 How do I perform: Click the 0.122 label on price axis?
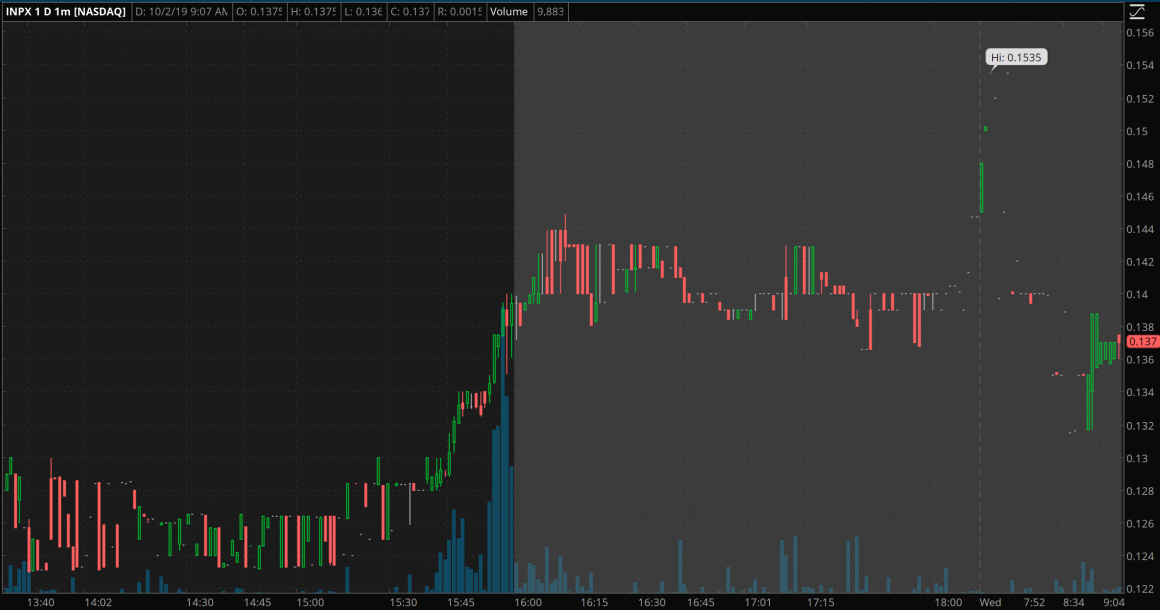click(1140, 588)
